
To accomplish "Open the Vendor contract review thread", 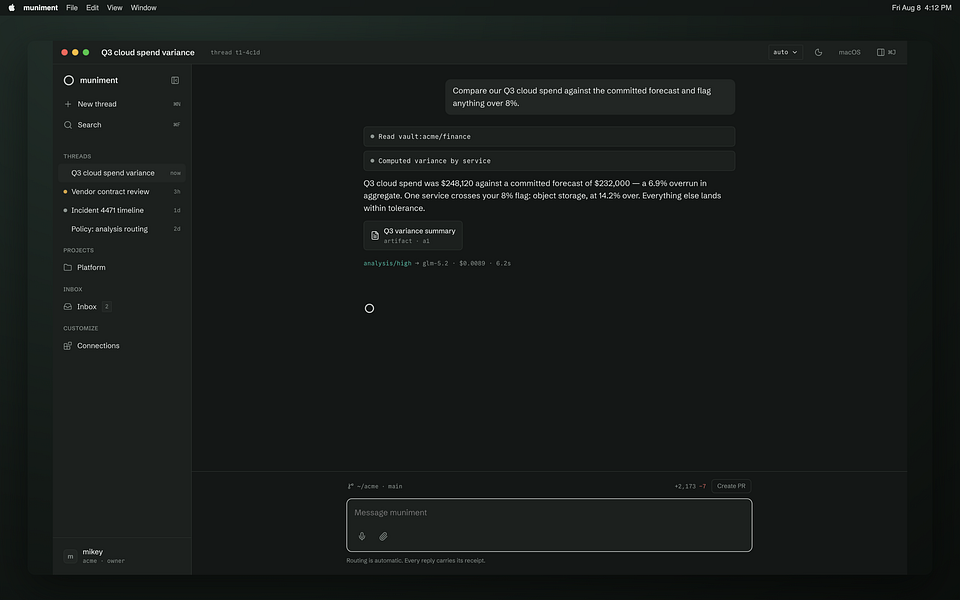I will pos(122,192).
